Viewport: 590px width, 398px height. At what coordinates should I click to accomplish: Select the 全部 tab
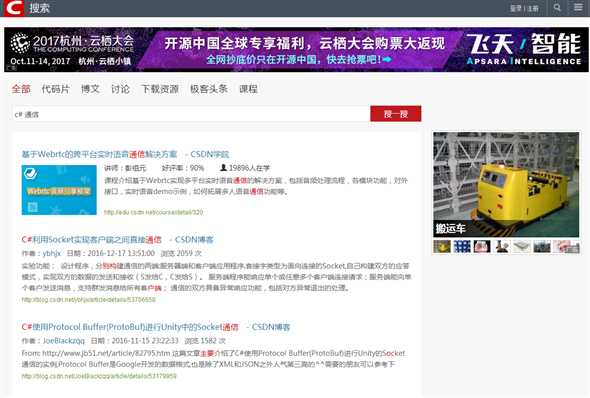pyautogui.click(x=21, y=89)
